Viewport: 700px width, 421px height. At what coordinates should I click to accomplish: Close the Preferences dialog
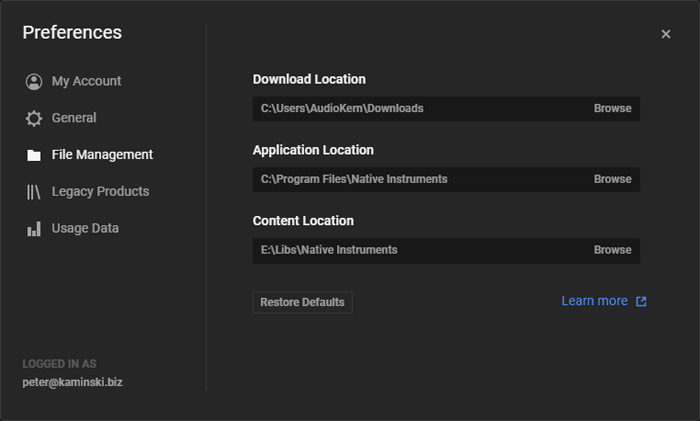point(666,34)
